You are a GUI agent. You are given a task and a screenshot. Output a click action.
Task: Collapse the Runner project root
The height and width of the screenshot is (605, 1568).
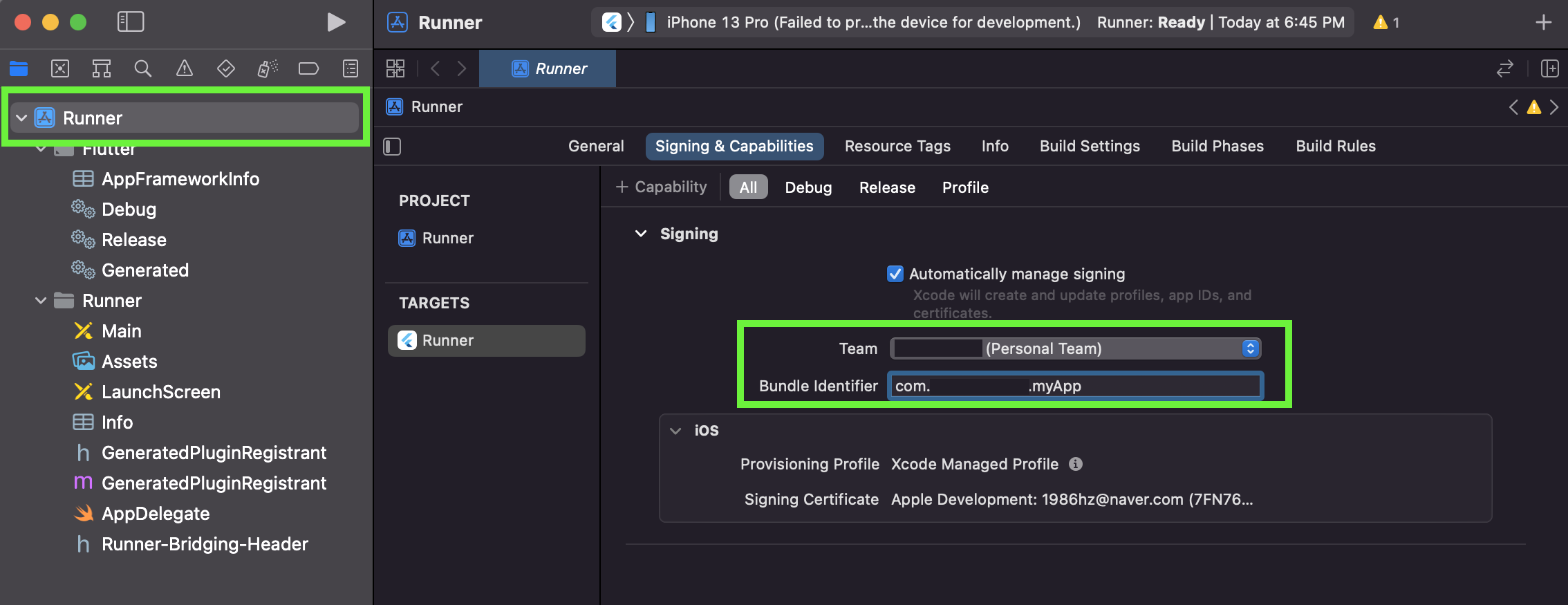[21, 118]
